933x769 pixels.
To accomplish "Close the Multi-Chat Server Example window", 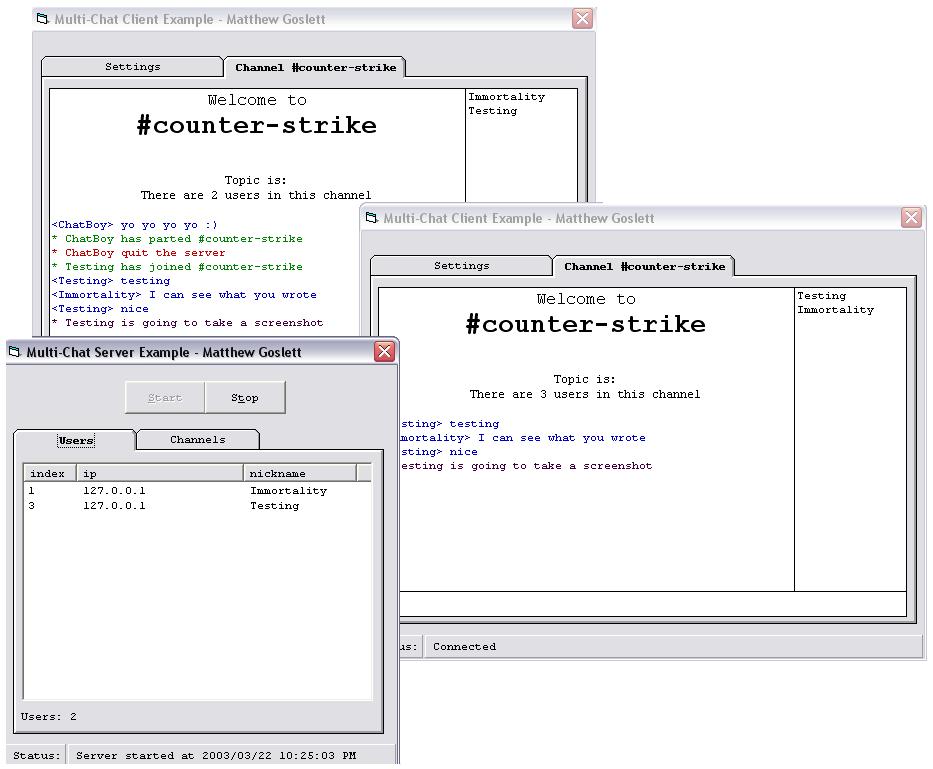I will [x=384, y=351].
